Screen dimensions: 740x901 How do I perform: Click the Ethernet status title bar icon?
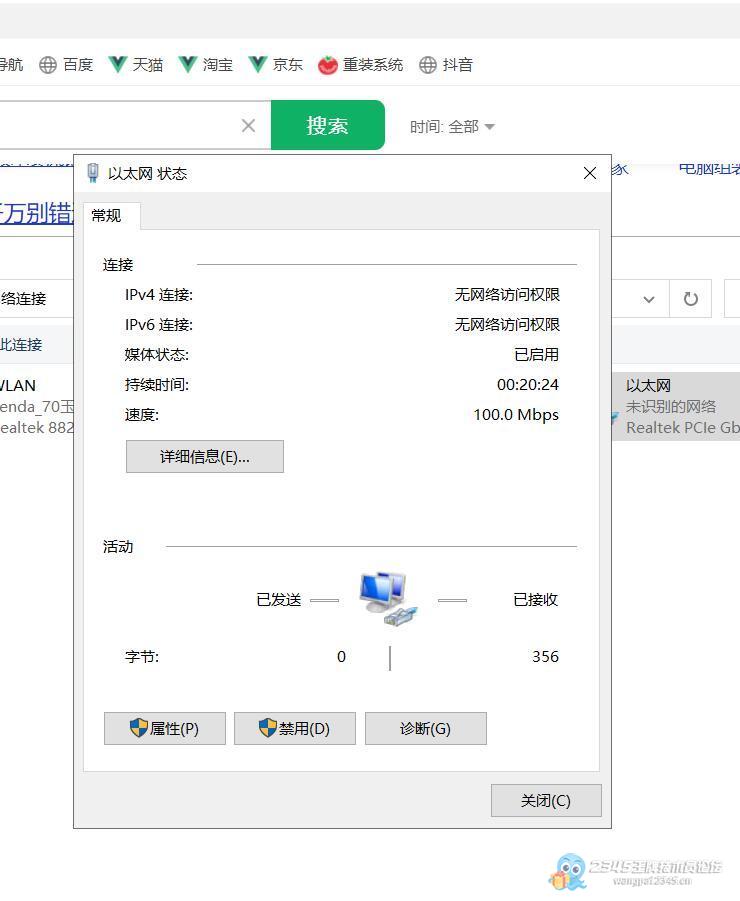[94, 173]
